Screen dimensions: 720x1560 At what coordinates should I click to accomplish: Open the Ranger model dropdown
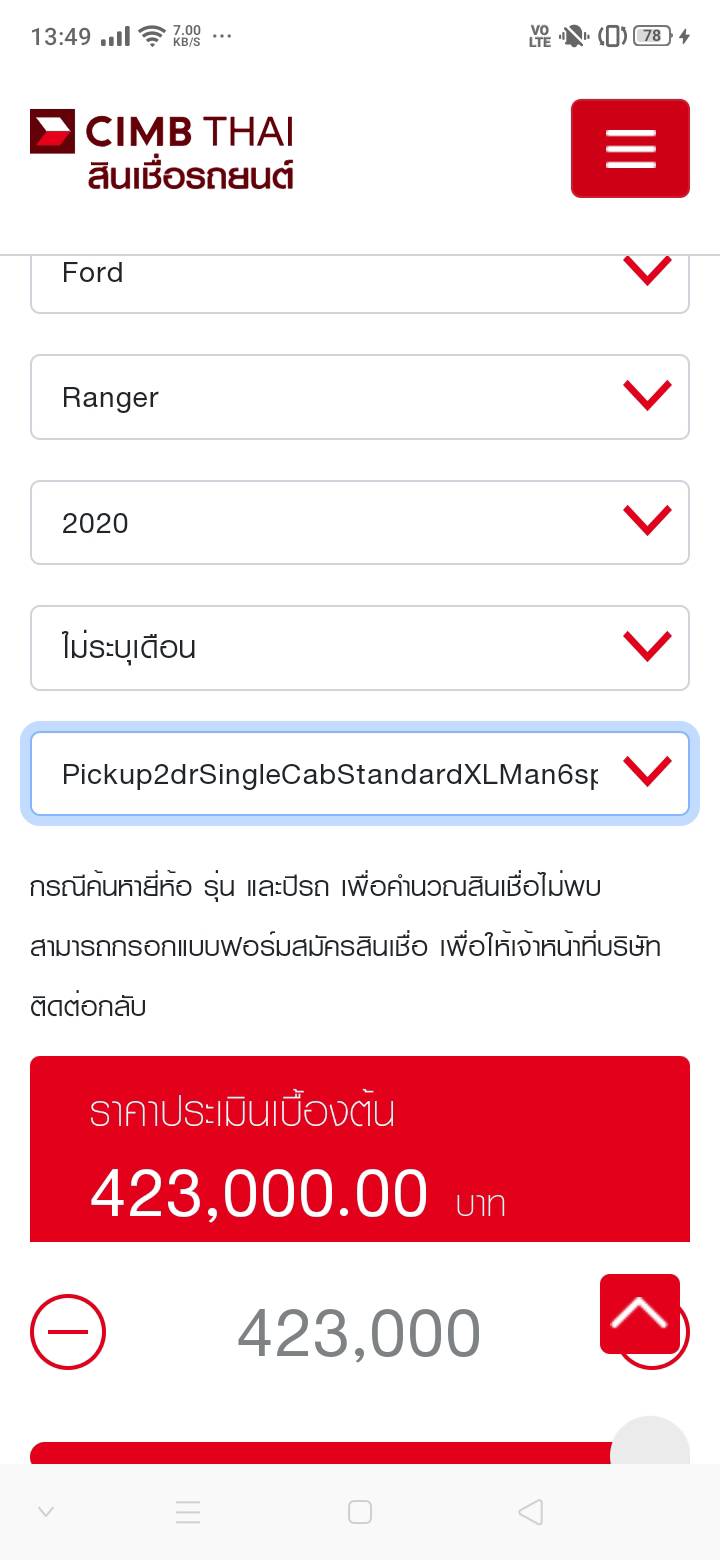[360, 397]
